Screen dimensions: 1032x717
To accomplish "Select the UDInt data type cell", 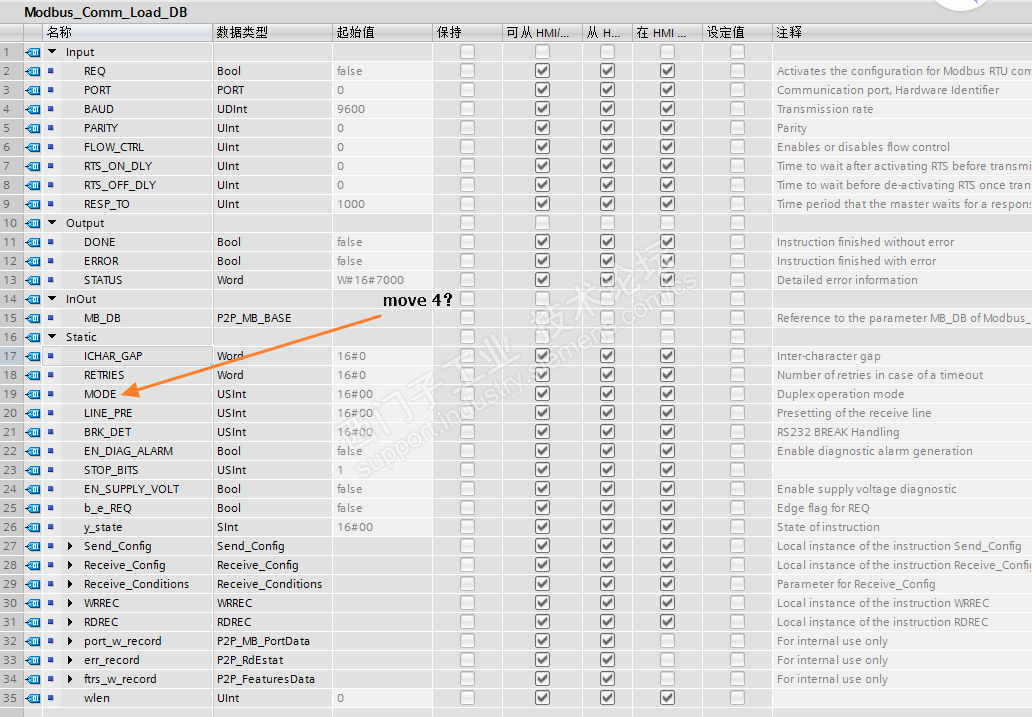I will tap(272, 109).
